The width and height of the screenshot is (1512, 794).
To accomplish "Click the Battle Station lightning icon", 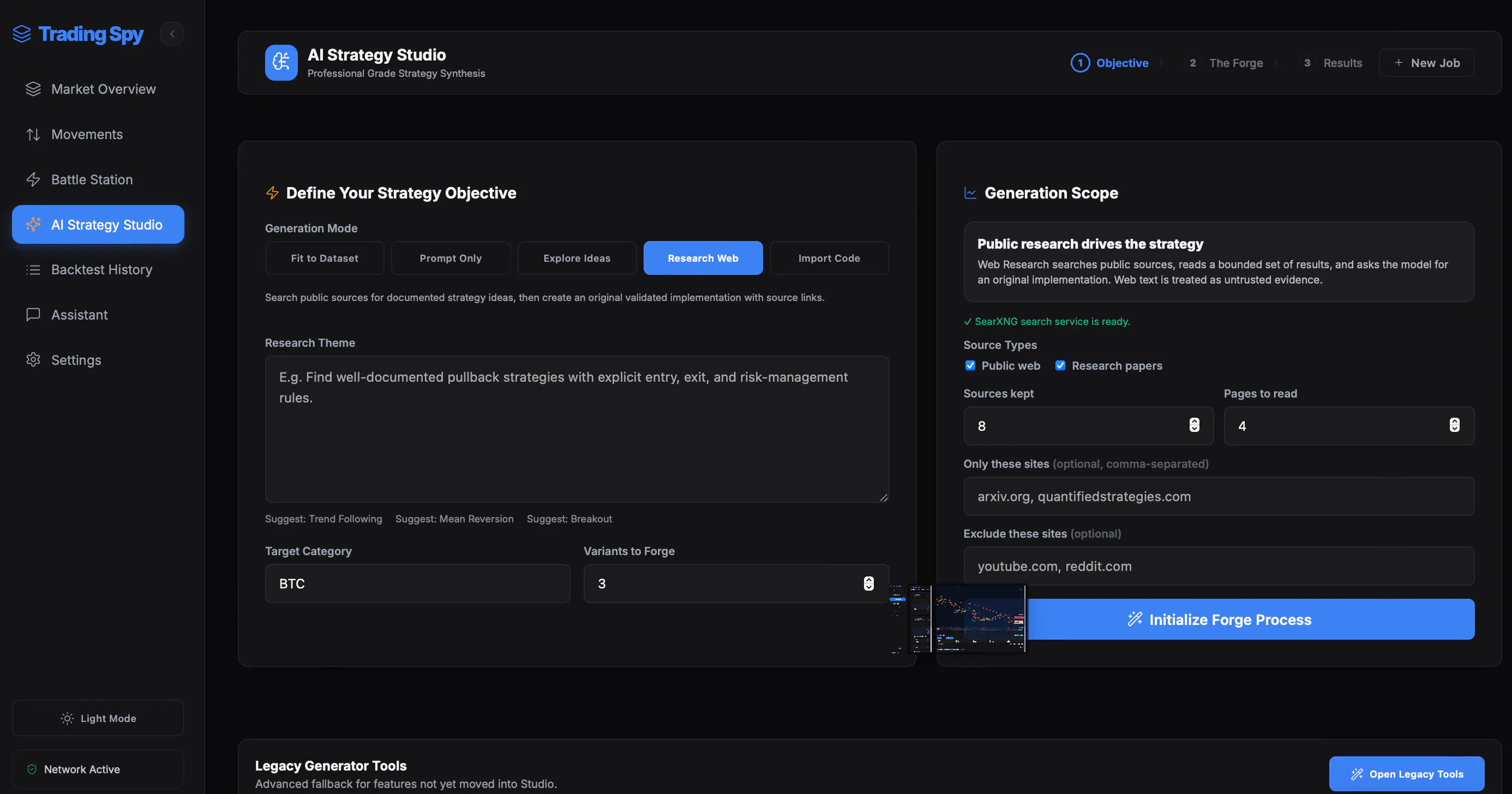I will point(33,179).
